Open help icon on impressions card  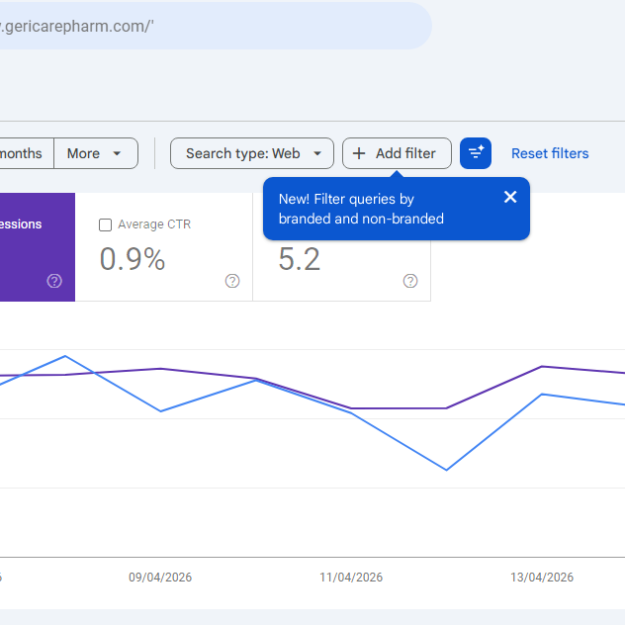(x=54, y=281)
